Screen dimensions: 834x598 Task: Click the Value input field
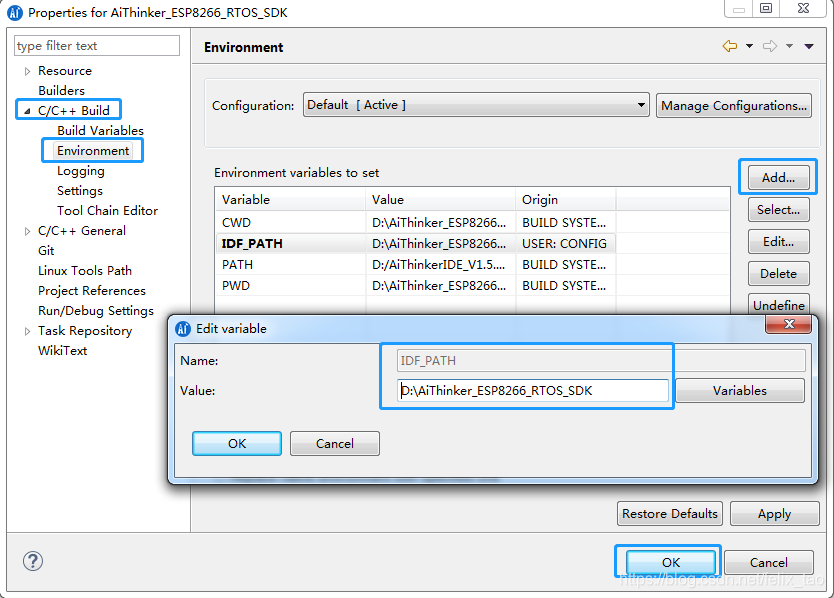[532, 391]
